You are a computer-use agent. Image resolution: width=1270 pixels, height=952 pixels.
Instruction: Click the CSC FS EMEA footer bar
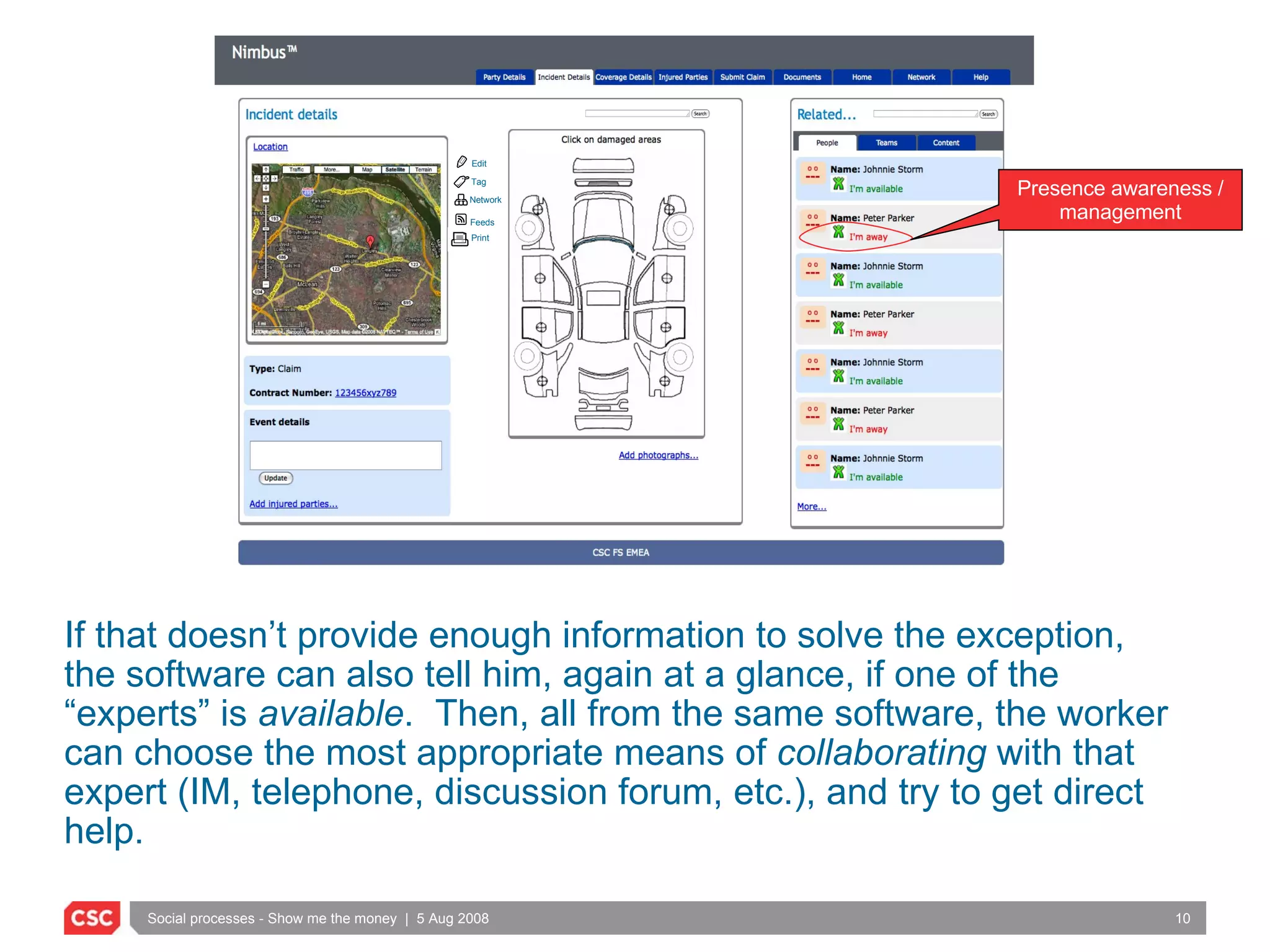coord(621,552)
